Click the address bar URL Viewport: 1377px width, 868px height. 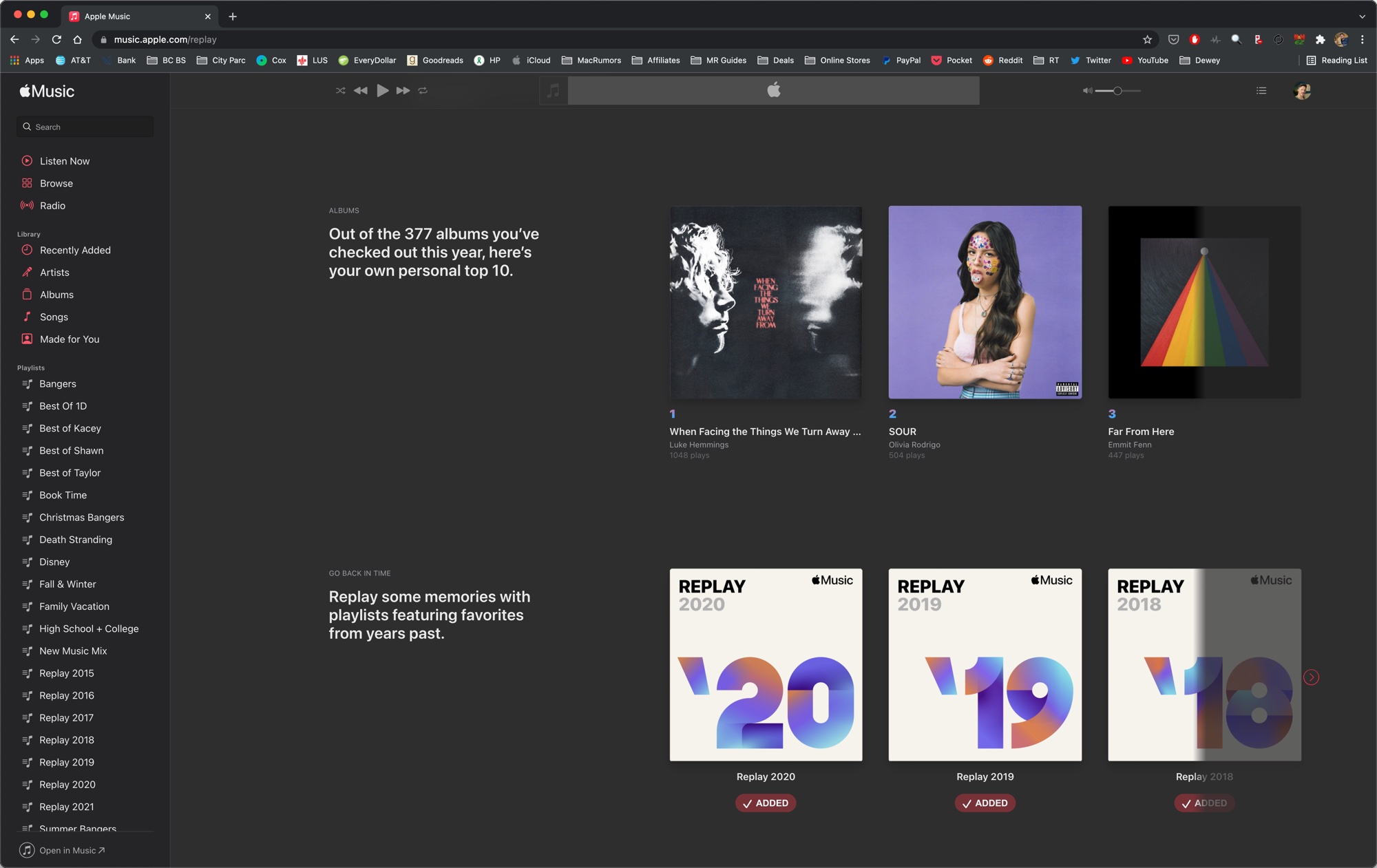165,39
